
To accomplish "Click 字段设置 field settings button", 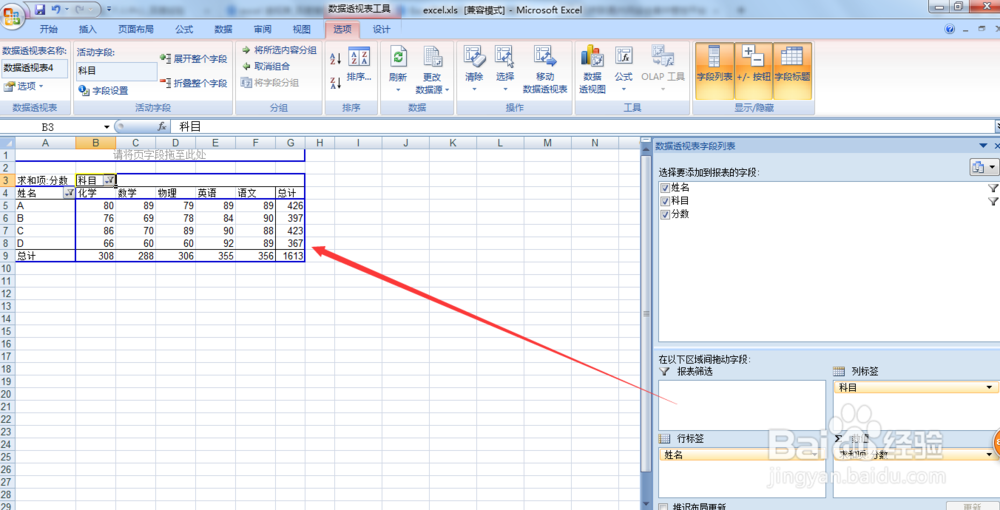I will [x=103, y=91].
